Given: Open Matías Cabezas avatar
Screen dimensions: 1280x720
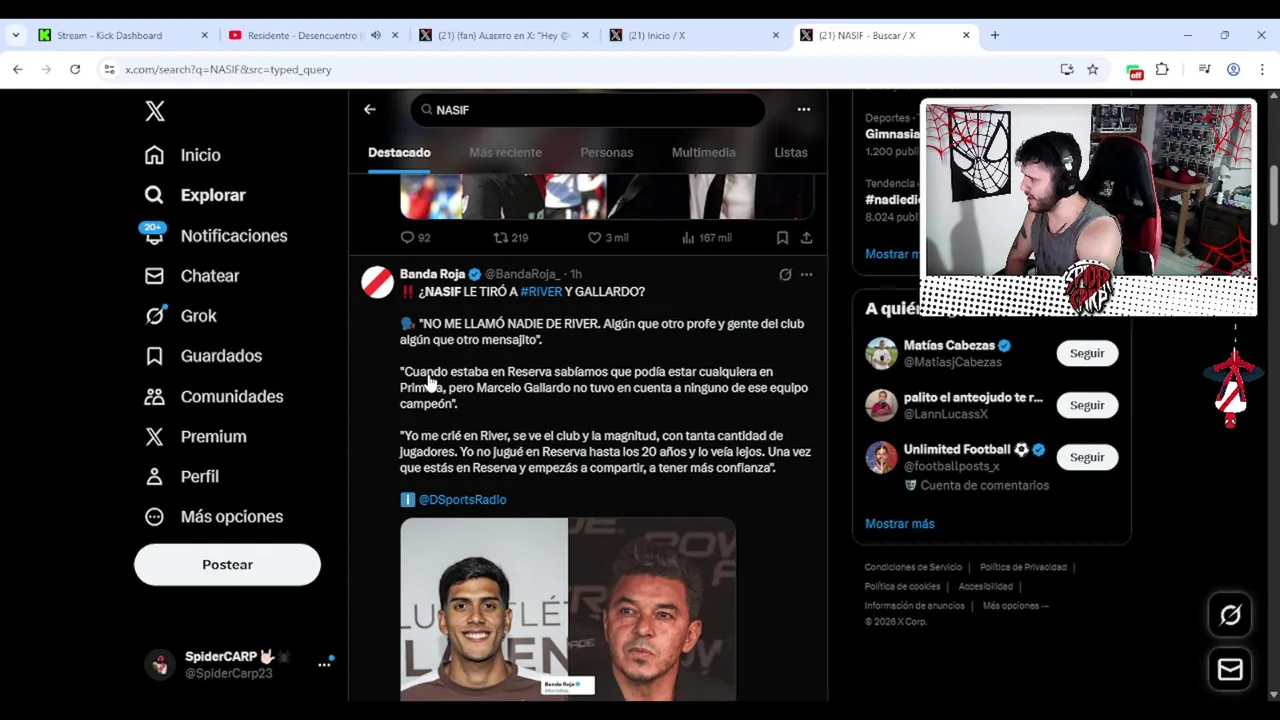Looking at the screenshot, I should (881, 354).
